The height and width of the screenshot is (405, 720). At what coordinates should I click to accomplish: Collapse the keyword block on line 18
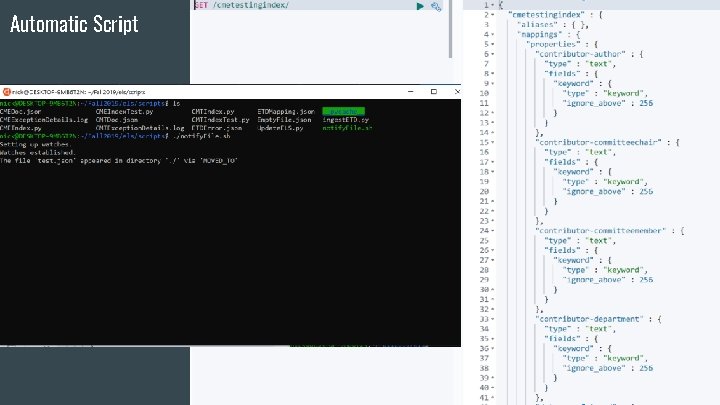coord(493,172)
